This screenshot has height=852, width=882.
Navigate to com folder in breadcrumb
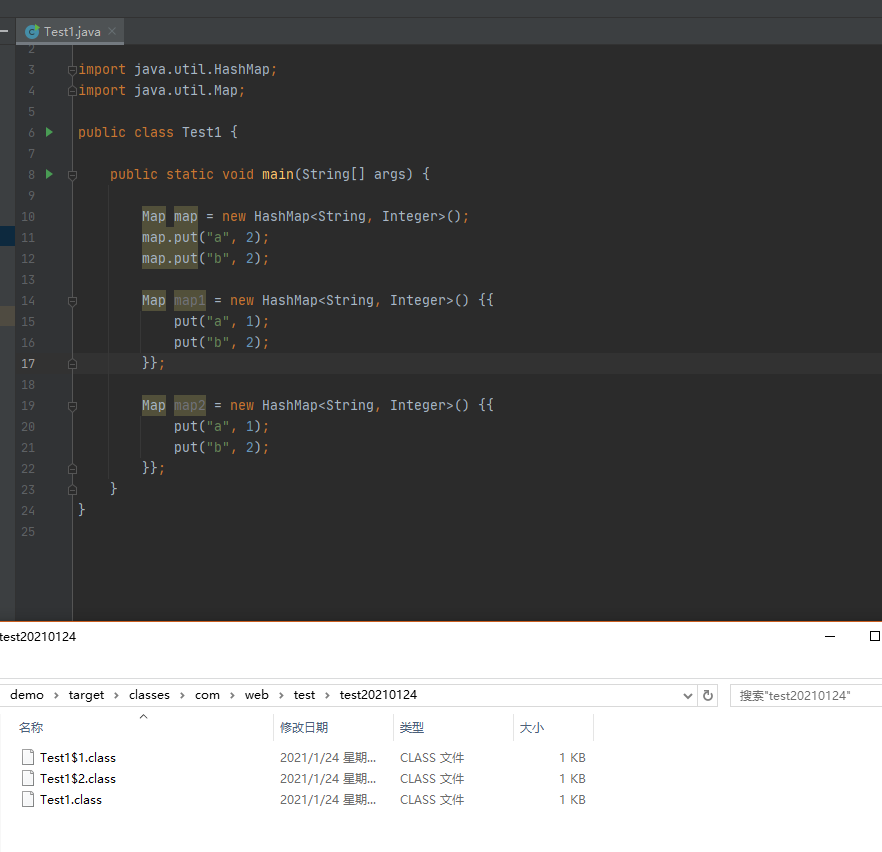tap(207, 695)
